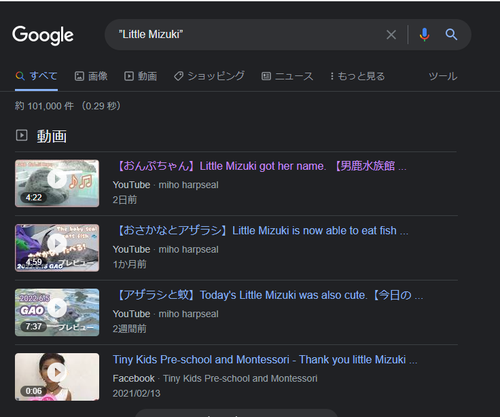Screen dimensions: 500x417
Task: Click the 1か月前 date text
Action: pos(129,264)
